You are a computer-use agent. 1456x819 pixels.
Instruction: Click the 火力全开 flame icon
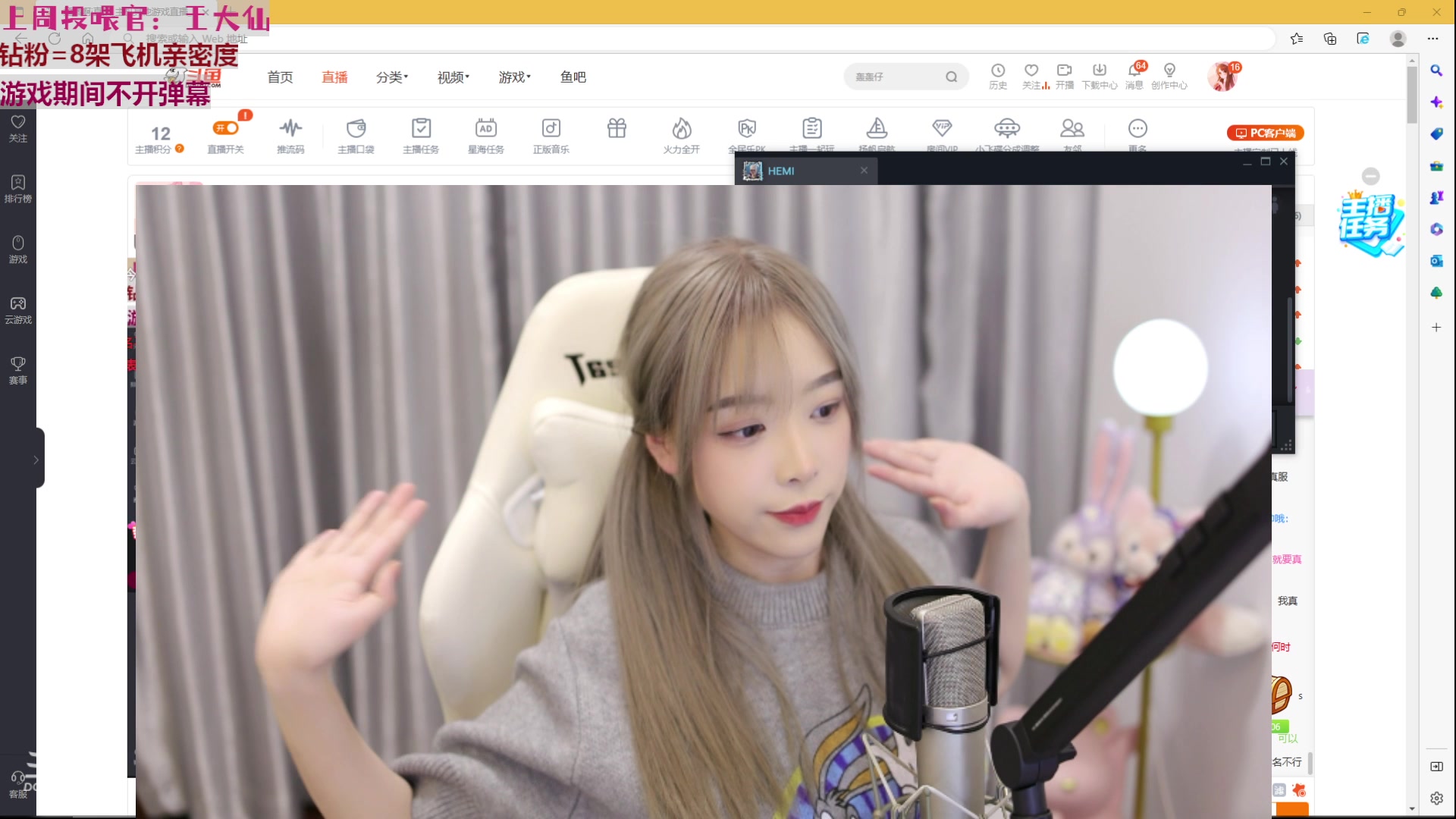tap(682, 128)
